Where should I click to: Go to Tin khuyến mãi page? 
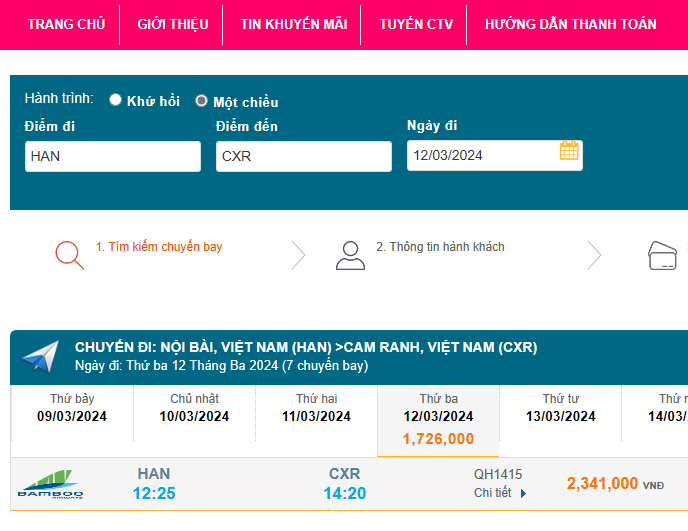(294, 24)
